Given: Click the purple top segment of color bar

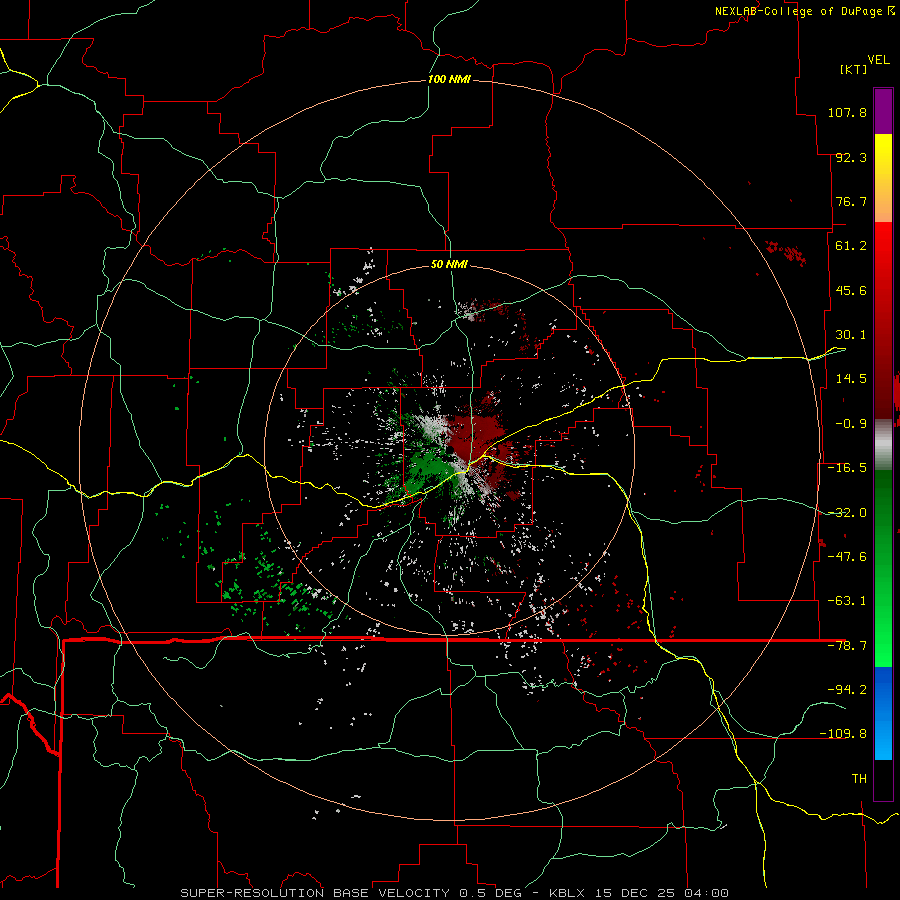Looking at the screenshot, I should [x=883, y=111].
